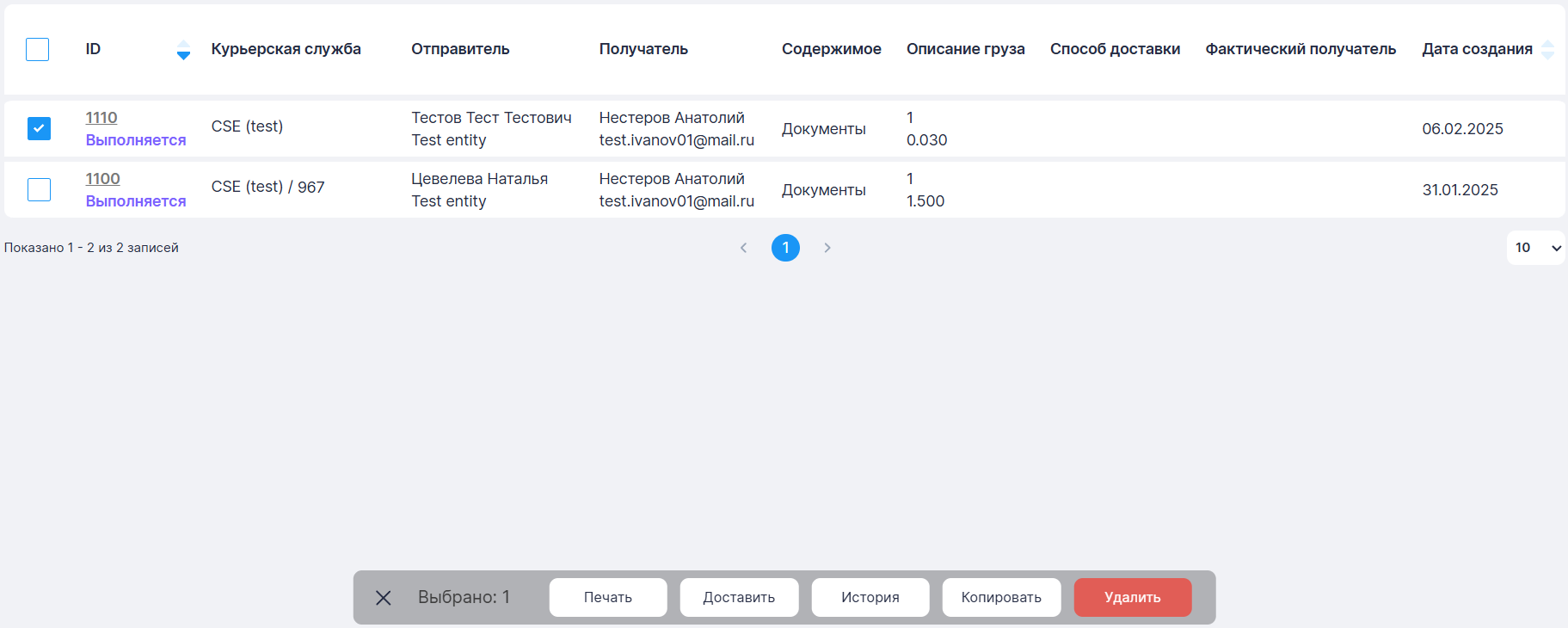Click Копировать to duplicate the order

click(x=1001, y=597)
